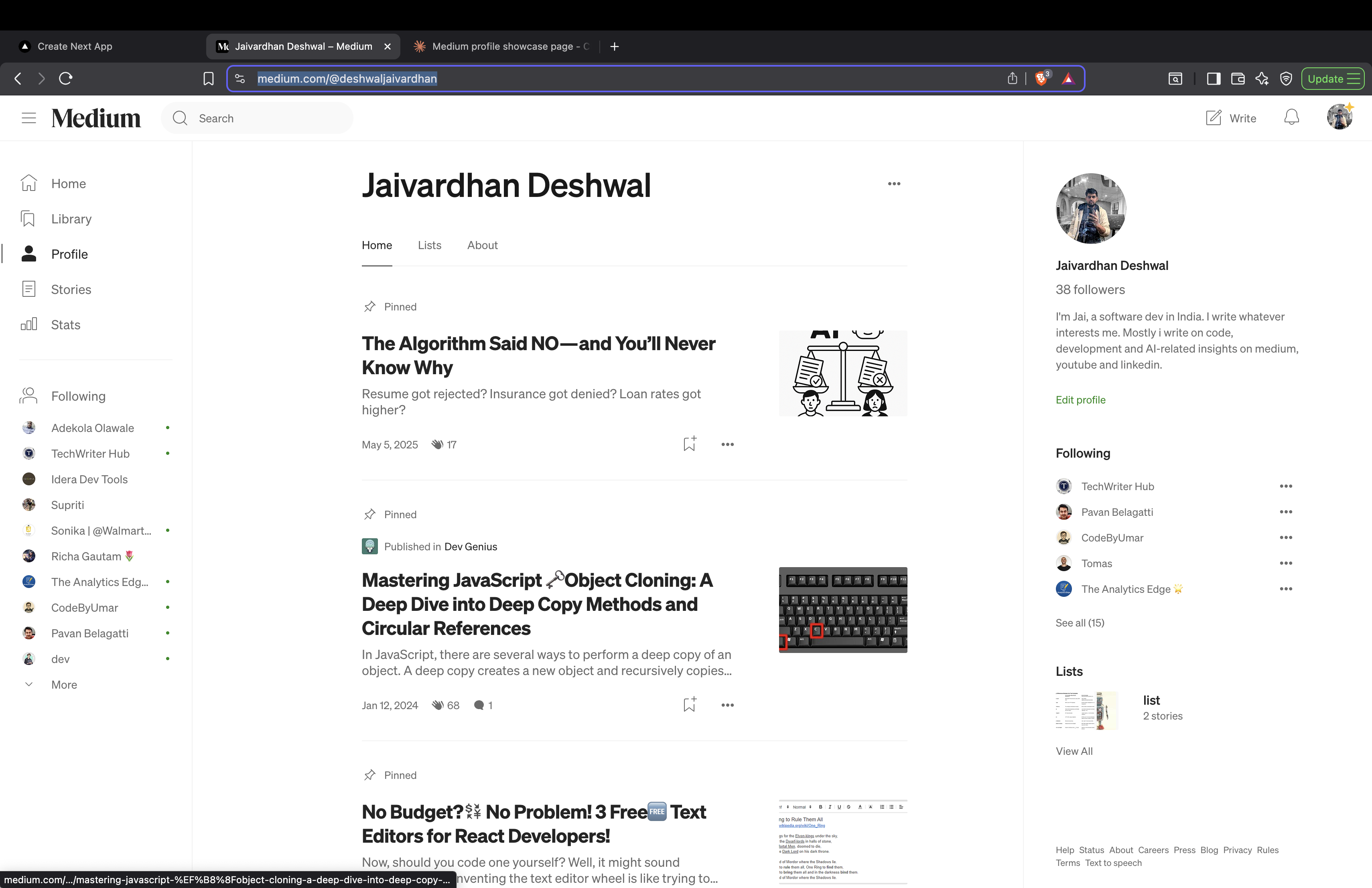Image resolution: width=1372 pixels, height=888 pixels.
Task: Open the Home feed from the sidebar
Action: point(68,183)
